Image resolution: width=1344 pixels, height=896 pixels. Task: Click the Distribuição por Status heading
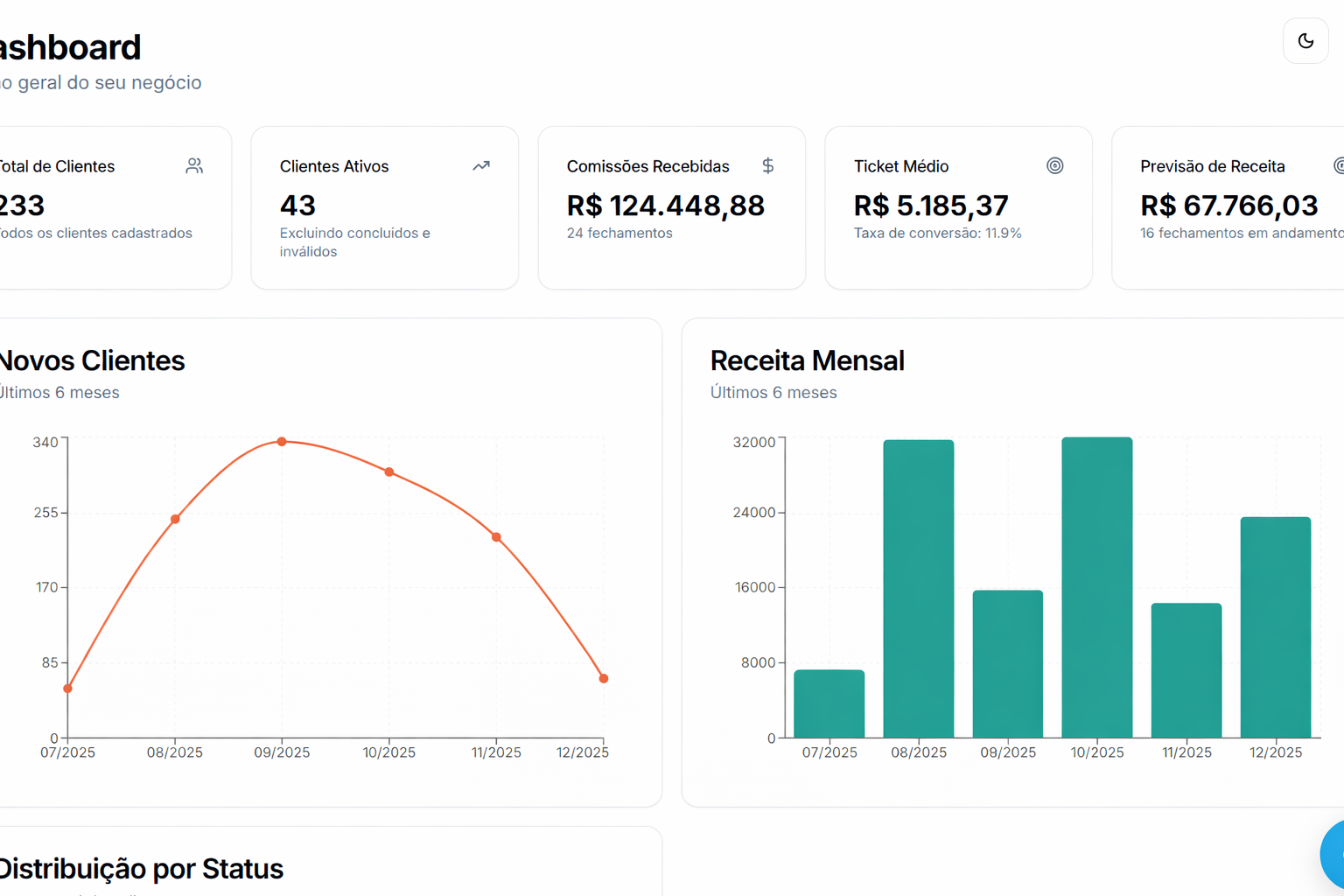pyautogui.click(x=142, y=869)
